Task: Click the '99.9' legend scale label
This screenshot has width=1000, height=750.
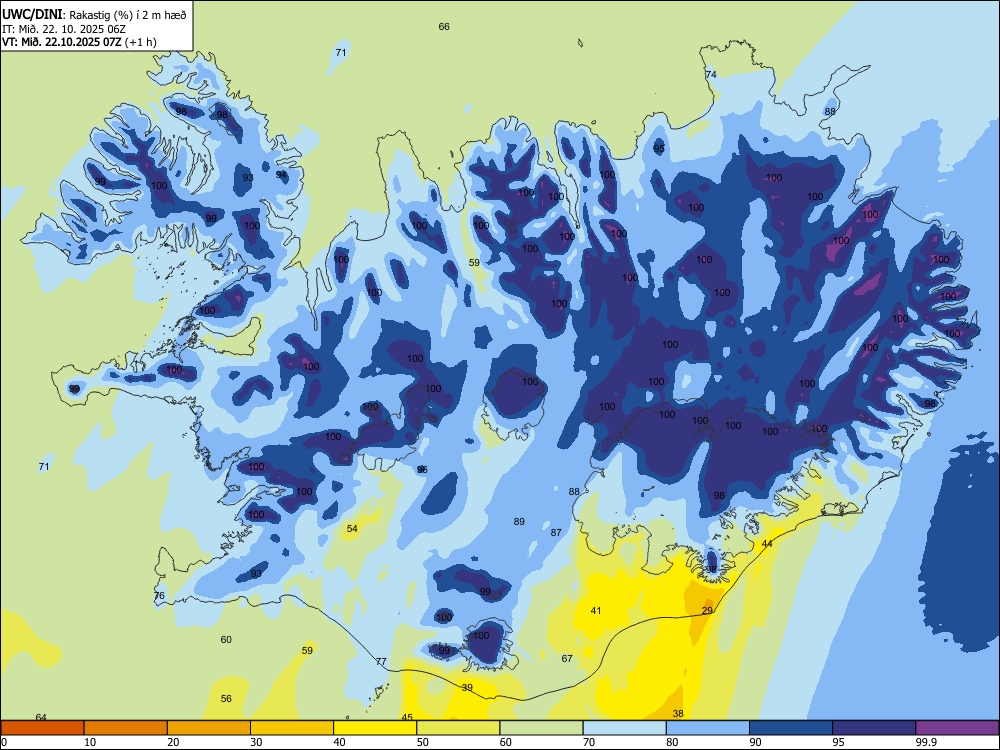Action: coord(925,742)
